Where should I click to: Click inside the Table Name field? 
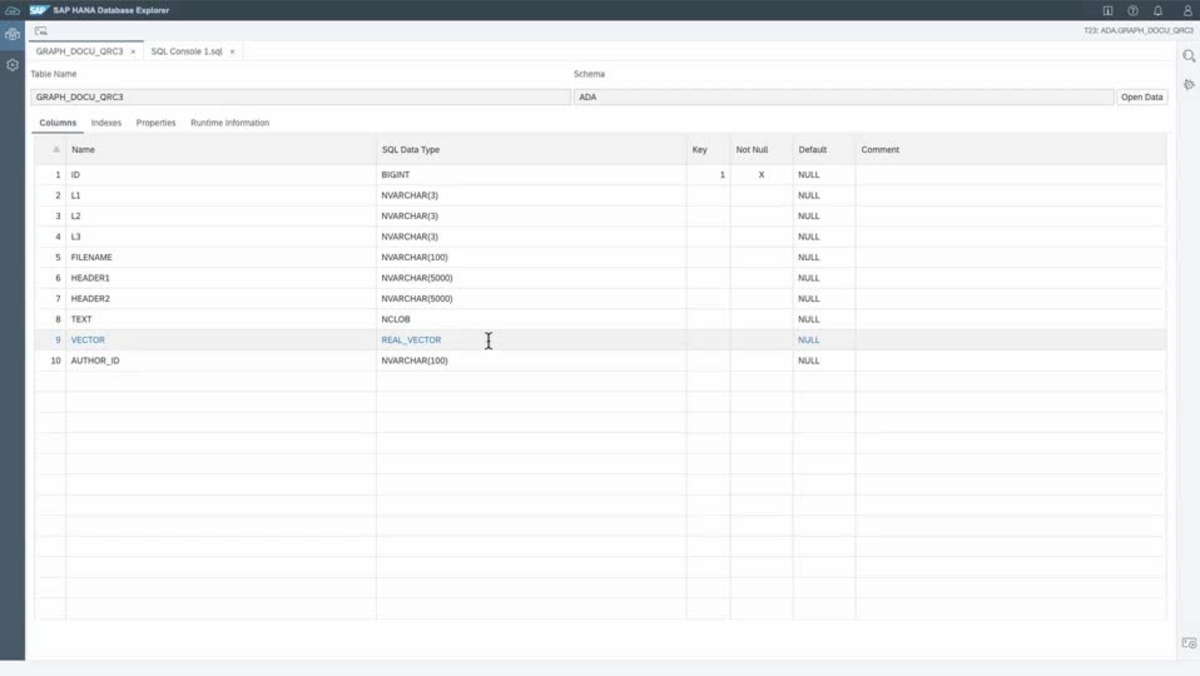(x=300, y=96)
